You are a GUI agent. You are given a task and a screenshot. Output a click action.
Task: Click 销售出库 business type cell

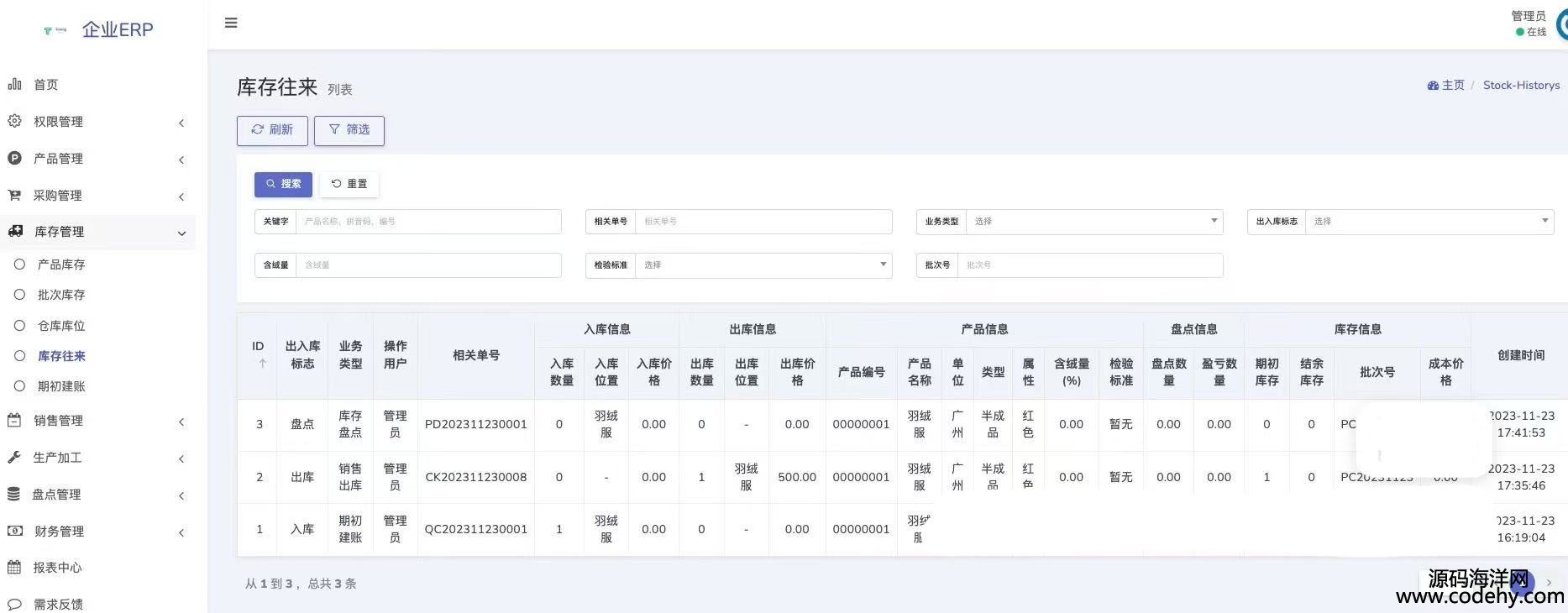[350, 478]
